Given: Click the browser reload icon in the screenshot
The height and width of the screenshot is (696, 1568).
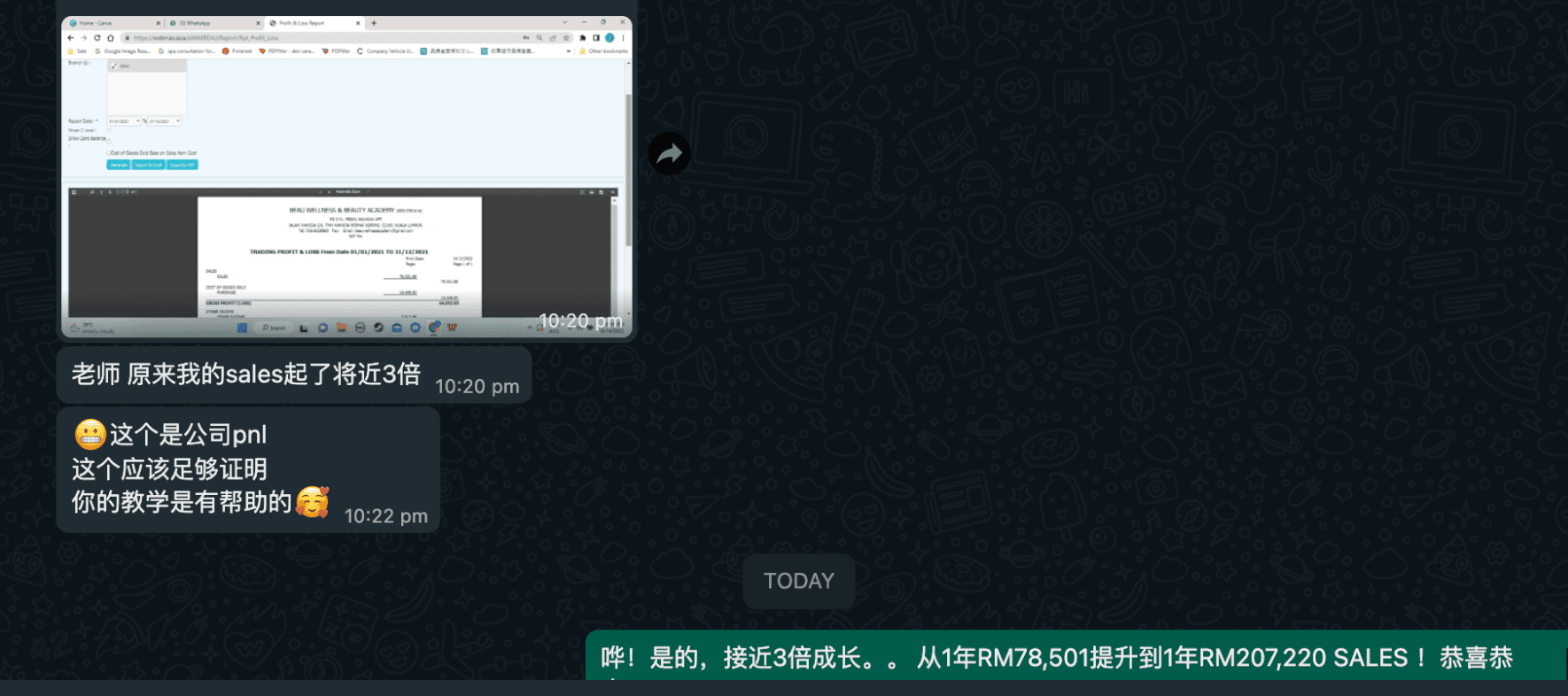Looking at the screenshot, I should (x=97, y=38).
